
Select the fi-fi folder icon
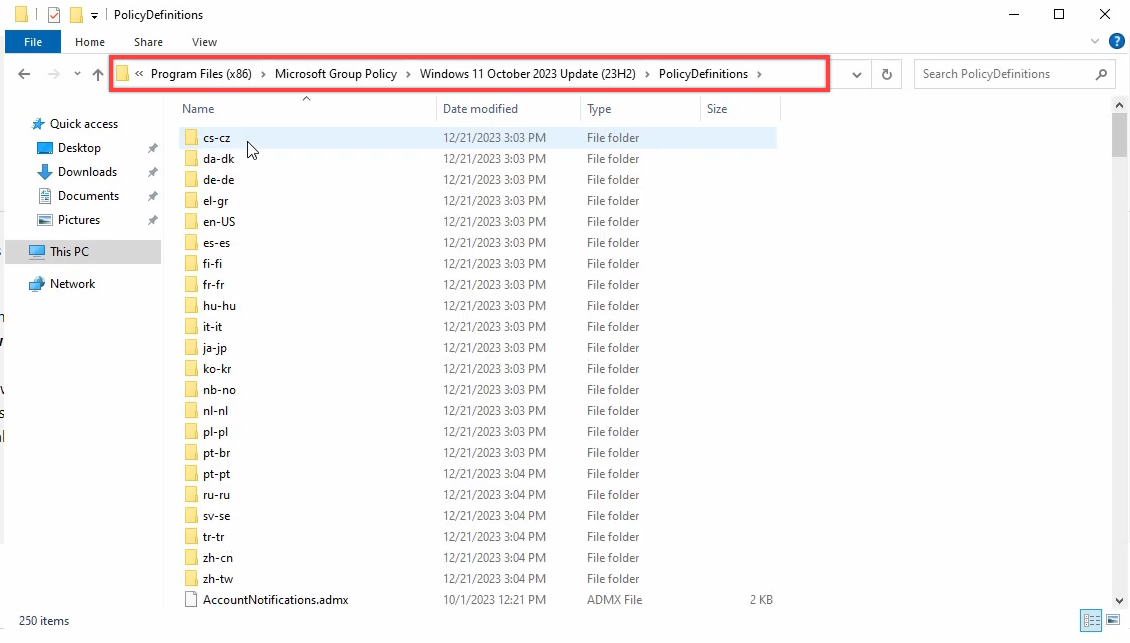tap(191, 263)
